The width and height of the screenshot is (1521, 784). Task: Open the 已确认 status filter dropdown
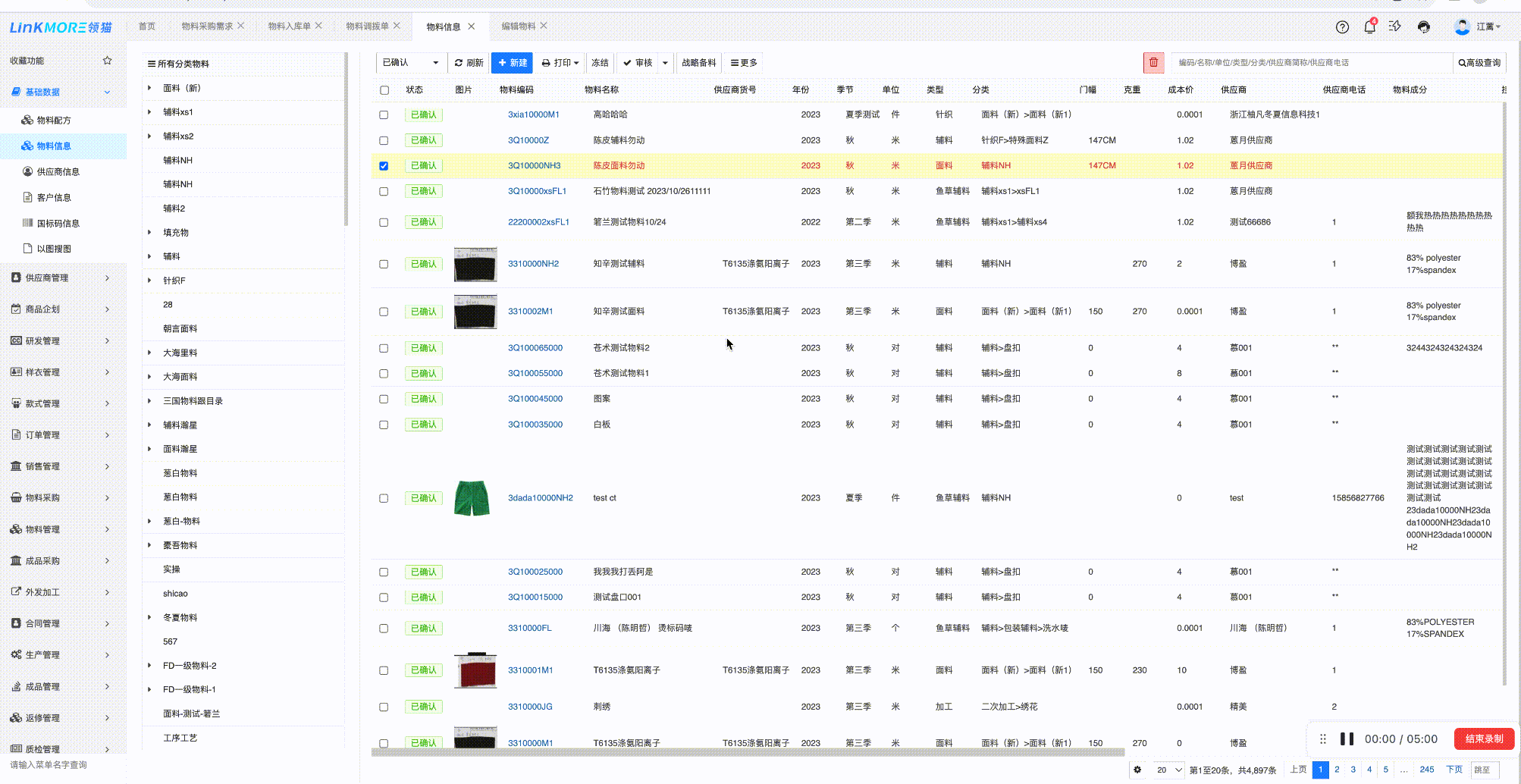coord(410,63)
